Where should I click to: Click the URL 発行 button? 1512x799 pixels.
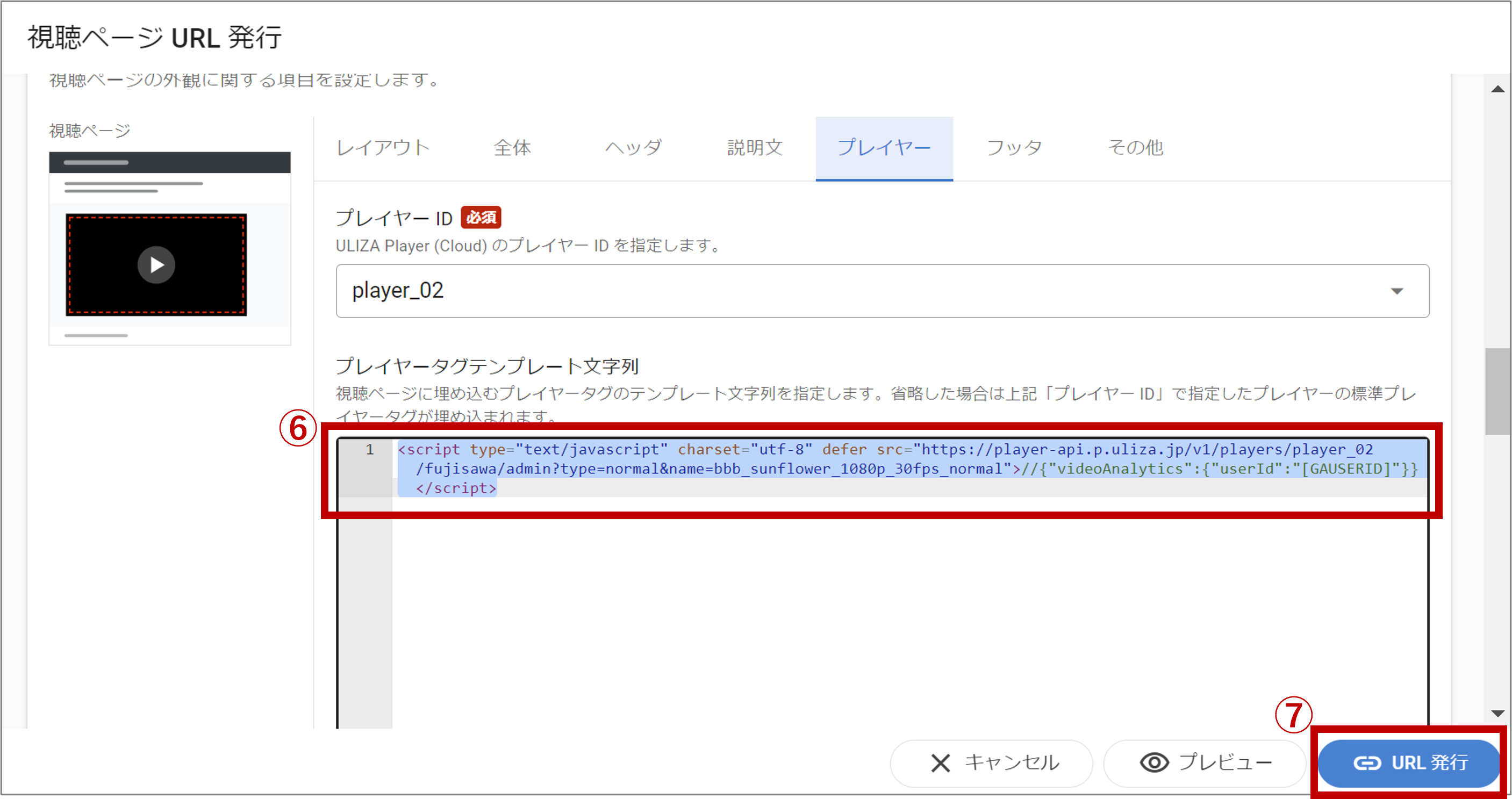pos(1409,762)
